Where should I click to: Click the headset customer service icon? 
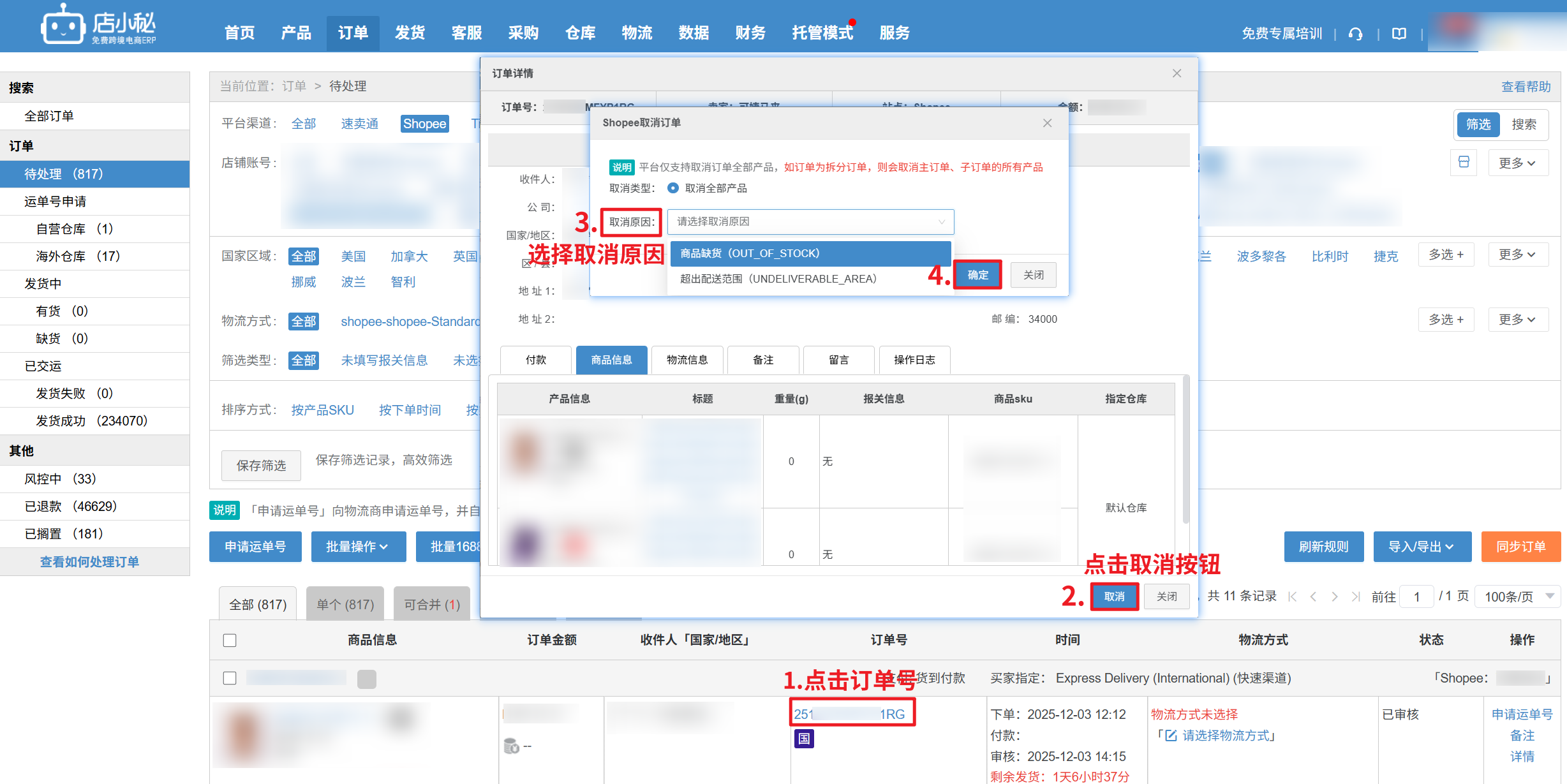(x=1355, y=34)
